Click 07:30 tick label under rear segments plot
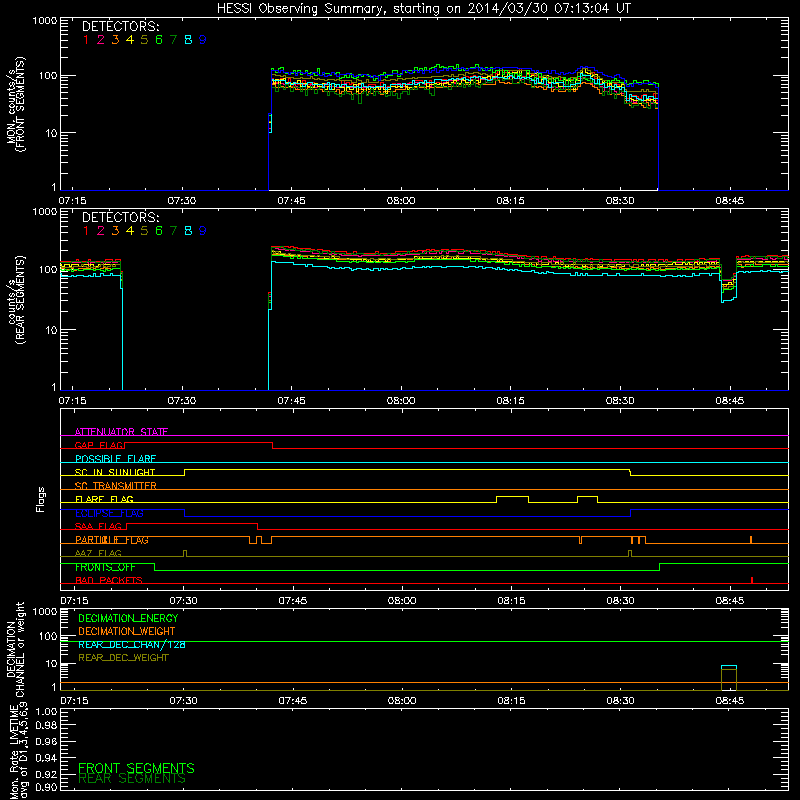Image resolution: width=800 pixels, height=800 pixels. [x=182, y=401]
